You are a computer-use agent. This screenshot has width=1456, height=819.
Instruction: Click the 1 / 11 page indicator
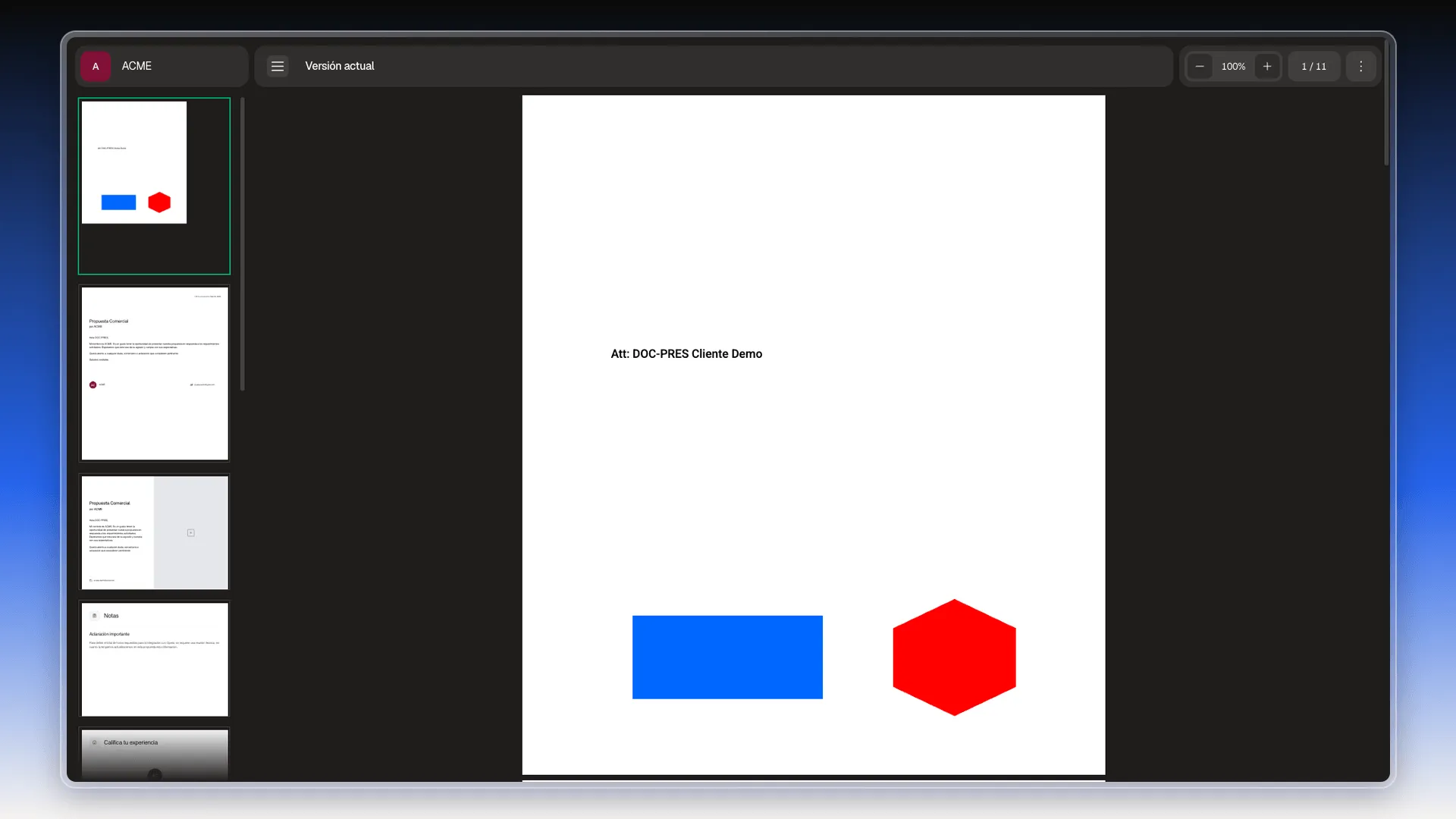tap(1314, 67)
